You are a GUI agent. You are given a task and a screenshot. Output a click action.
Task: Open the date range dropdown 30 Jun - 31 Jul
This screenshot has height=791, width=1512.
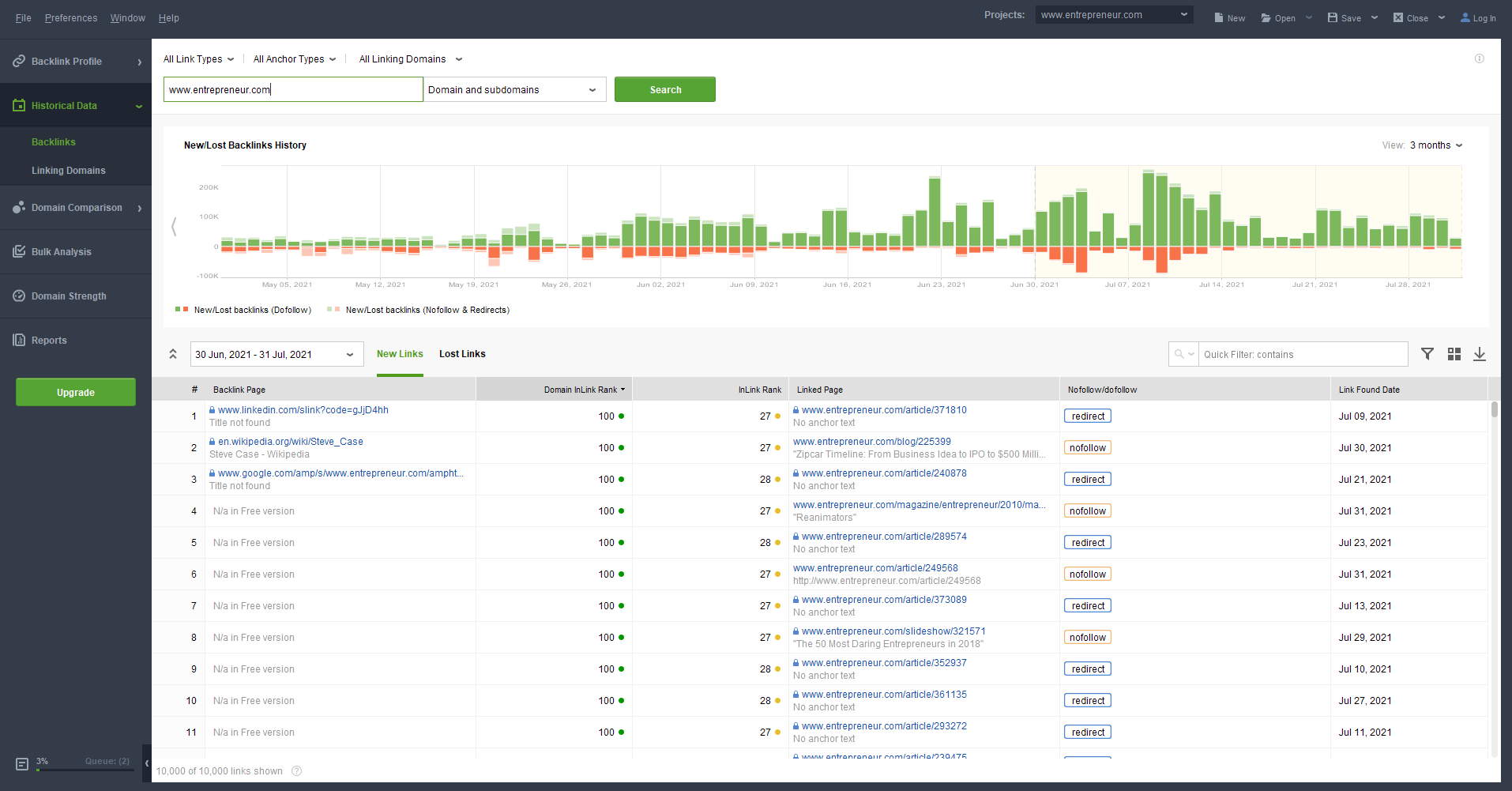point(276,354)
